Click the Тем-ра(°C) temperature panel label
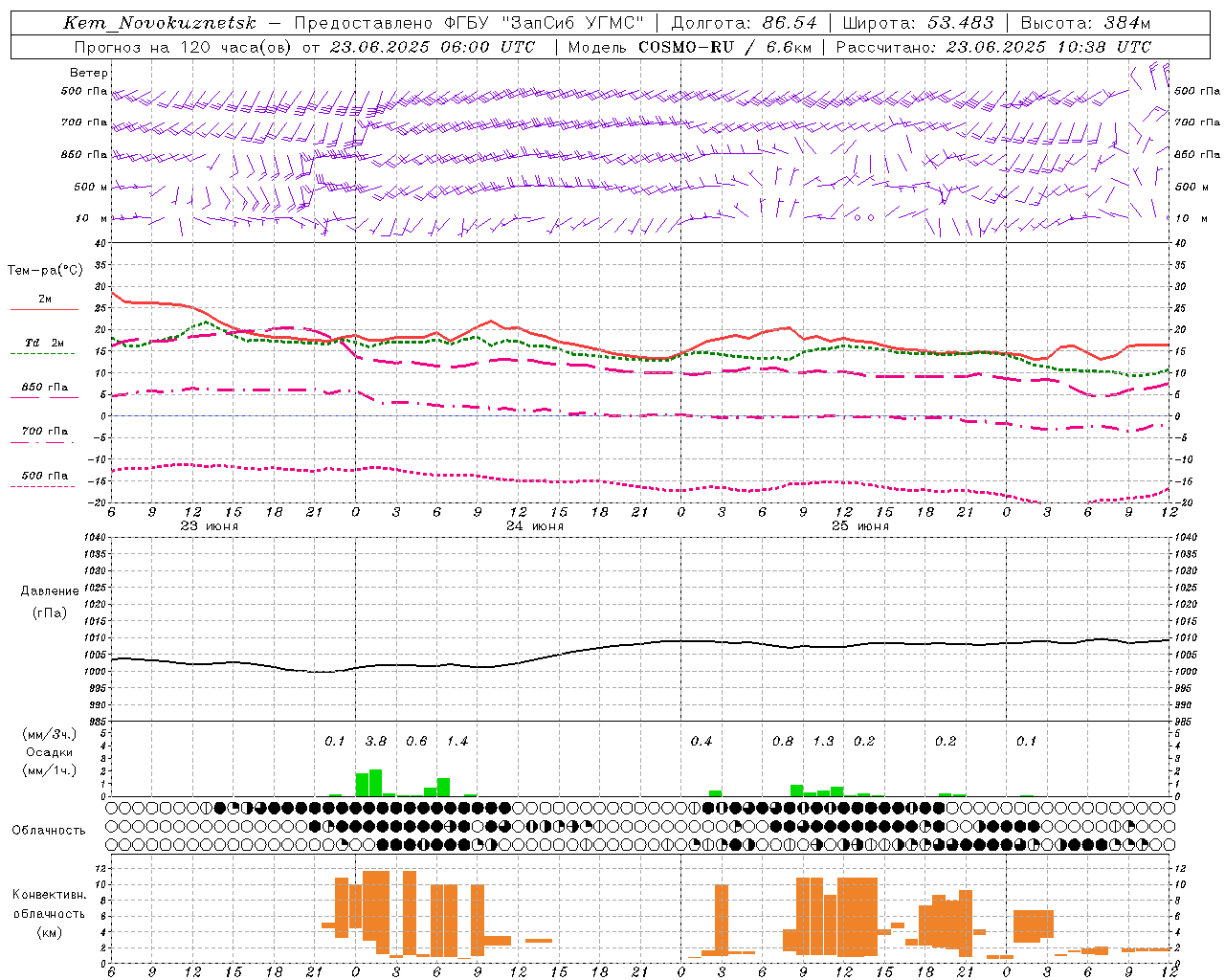 pos(45,271)
